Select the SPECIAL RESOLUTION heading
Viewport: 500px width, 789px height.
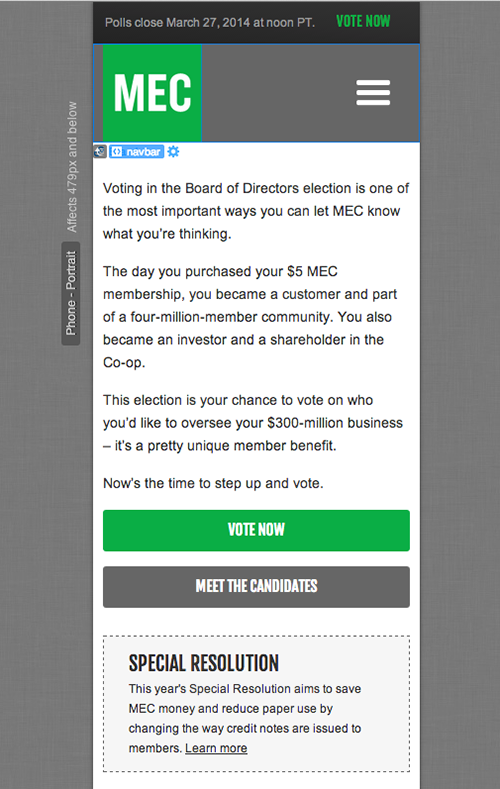coord(203,663)
